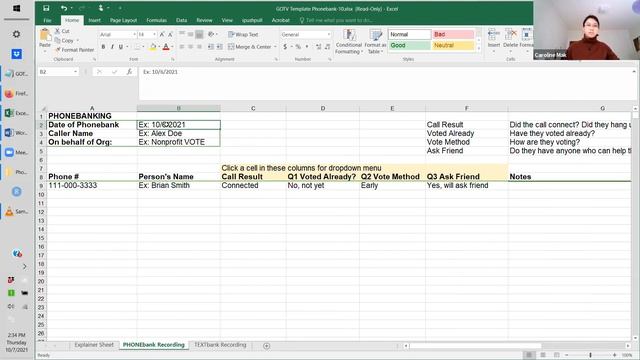Click the Zoom in plus button
The image size is (640, 360).
point(615,355)
